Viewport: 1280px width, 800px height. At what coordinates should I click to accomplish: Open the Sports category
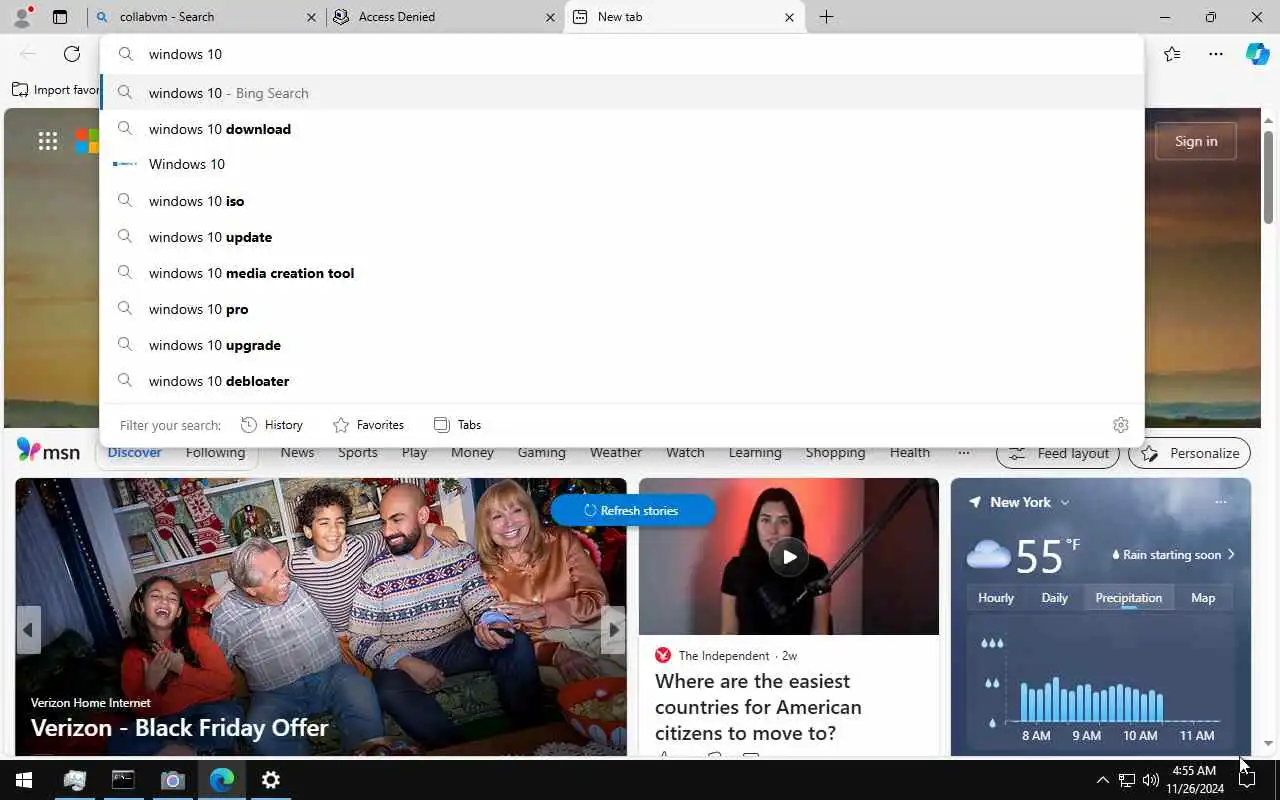point(358,452)
